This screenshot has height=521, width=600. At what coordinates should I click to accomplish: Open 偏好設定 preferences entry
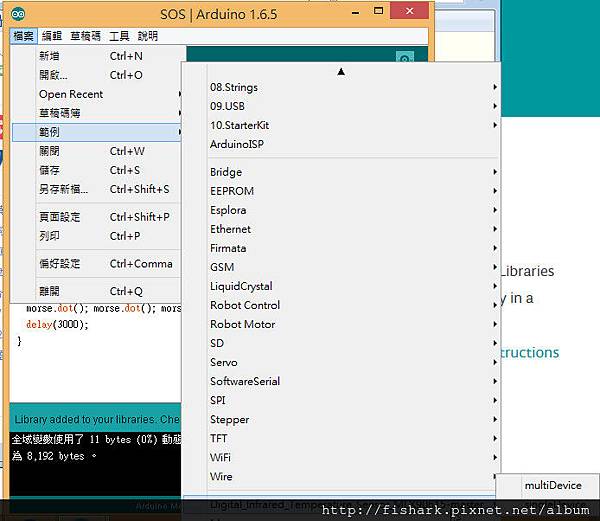point(97,264)
